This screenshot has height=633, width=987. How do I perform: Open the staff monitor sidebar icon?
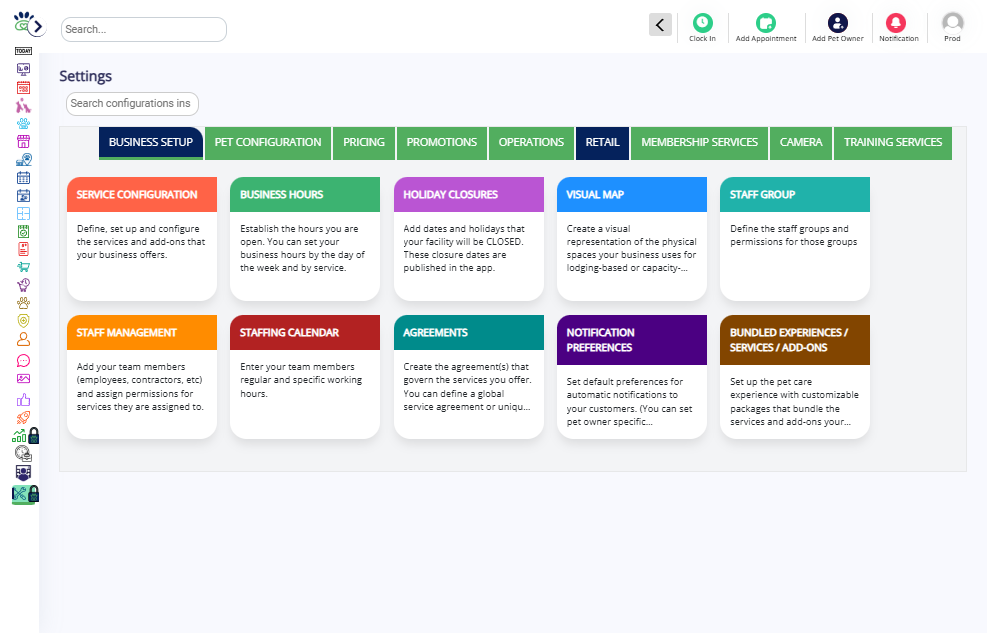pyautogui.click(x=23, y=473)
